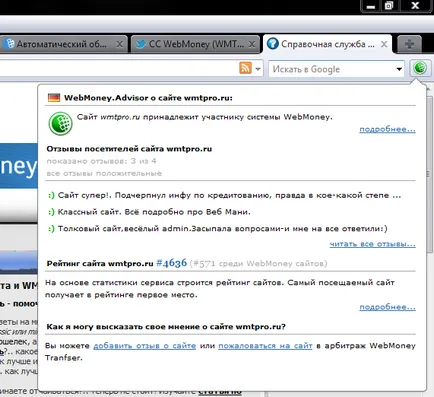Click the rating number '#4636'
The height and width of the screenshot is (397, 434).
(172, 263)
